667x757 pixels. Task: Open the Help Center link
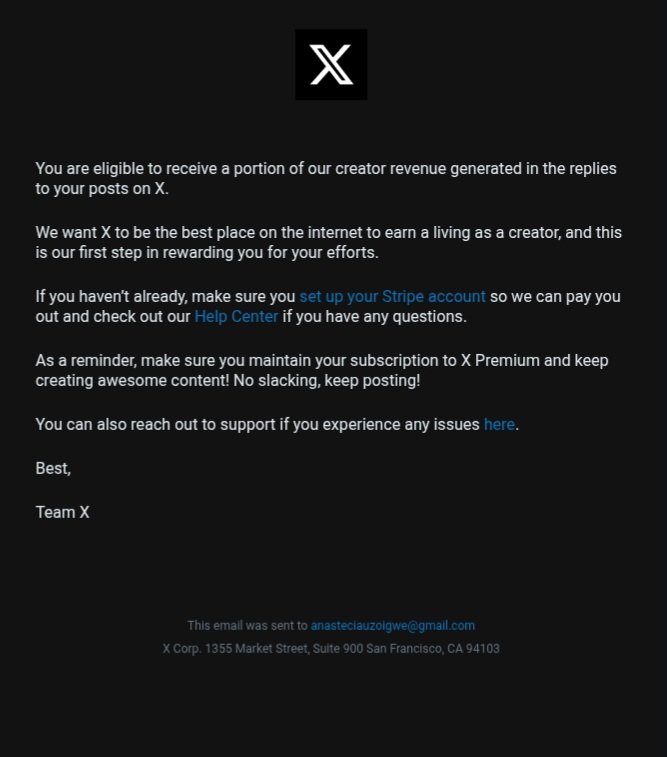pyautogui.click(x=236, y=317)
